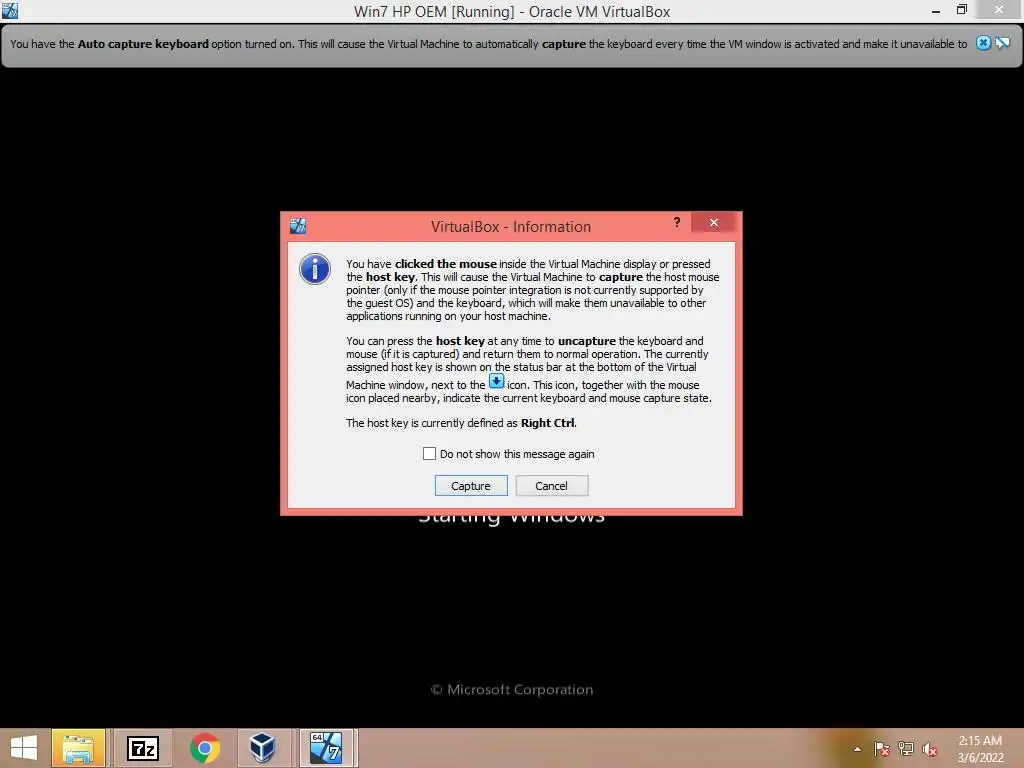The width and height of the screenshot is (1024, 768).
Task: Click the speech-bubble icon in notification bar
Action: coord(1002,43)
